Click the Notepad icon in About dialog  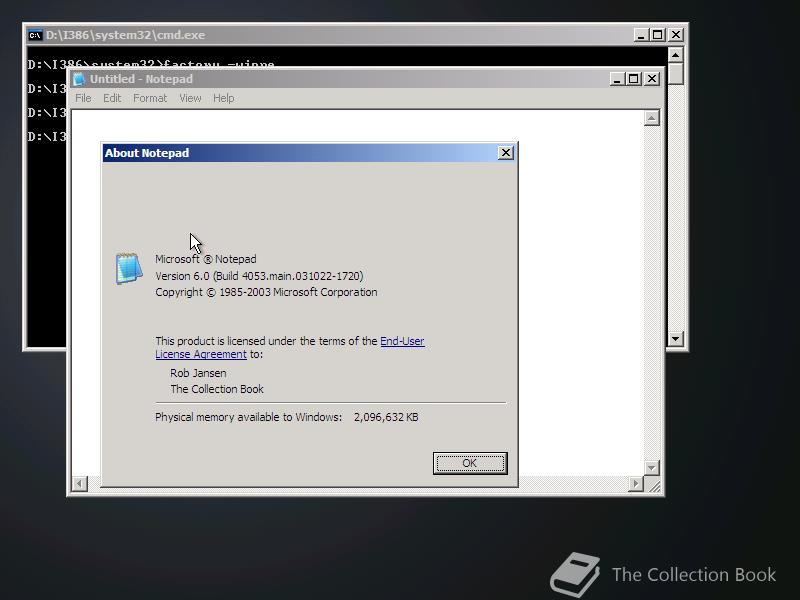click(x=129, y=268)
